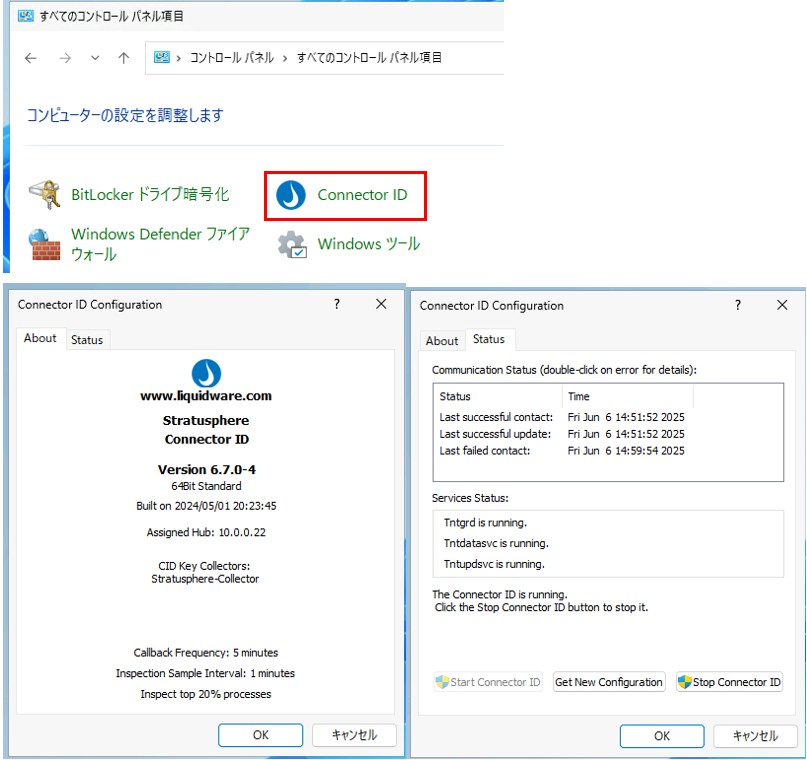The width and height of the screenshot is (807, 760).
Task: Open BitLocker ドライブ暗号化 icon
Action: point(45,195)
